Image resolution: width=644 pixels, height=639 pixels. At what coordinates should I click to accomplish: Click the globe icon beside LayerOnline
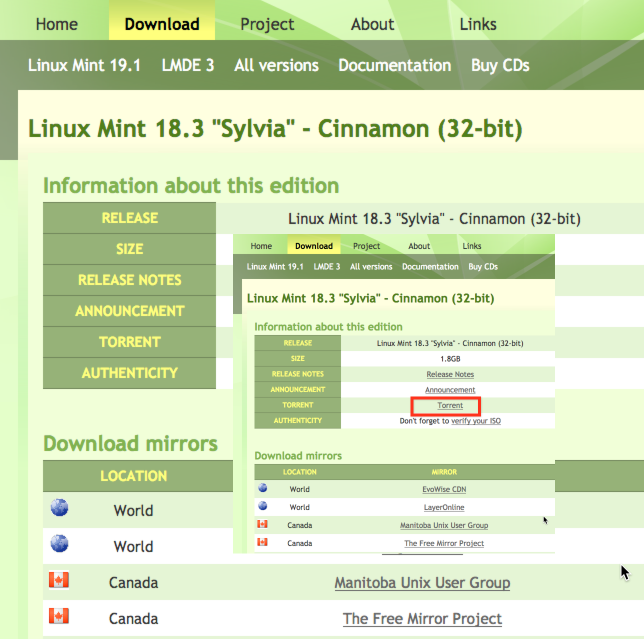[263, 506]
